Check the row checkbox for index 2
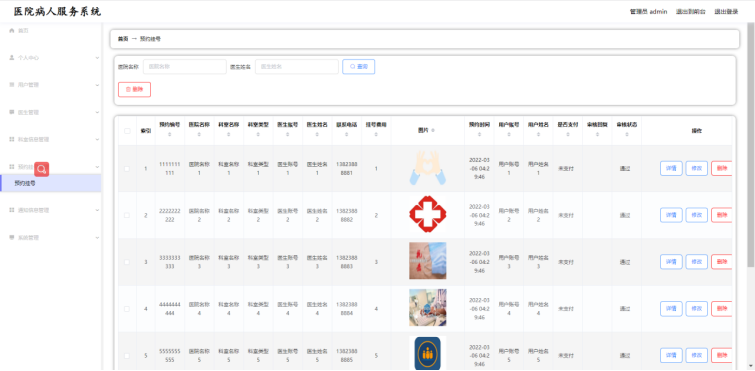 [127, 215]
